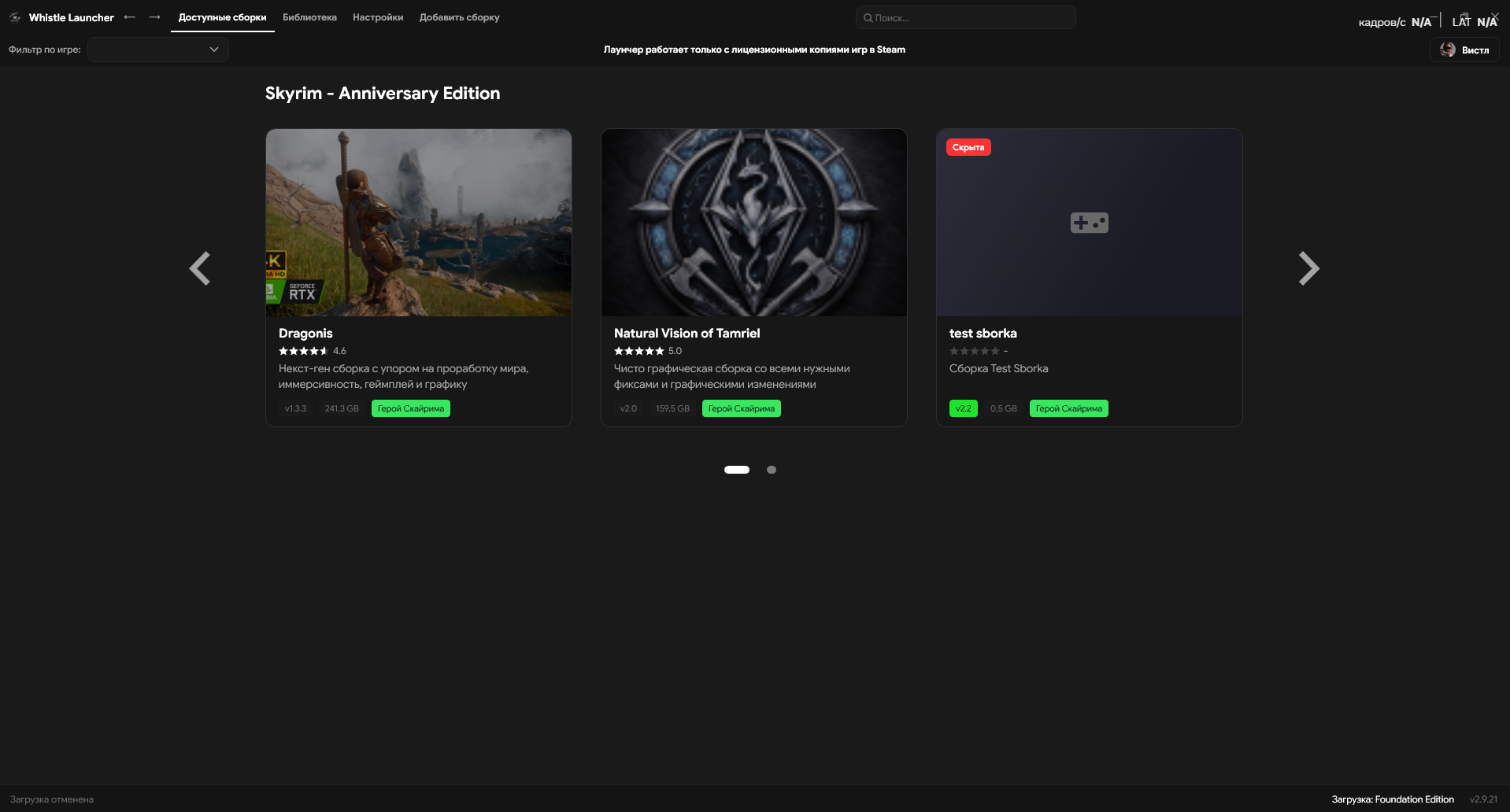Image resolution: width=1510 pixels, height=812 pixels.
Task: Advance the carousel with the right arrow
Action: (x=1308, y=268)
